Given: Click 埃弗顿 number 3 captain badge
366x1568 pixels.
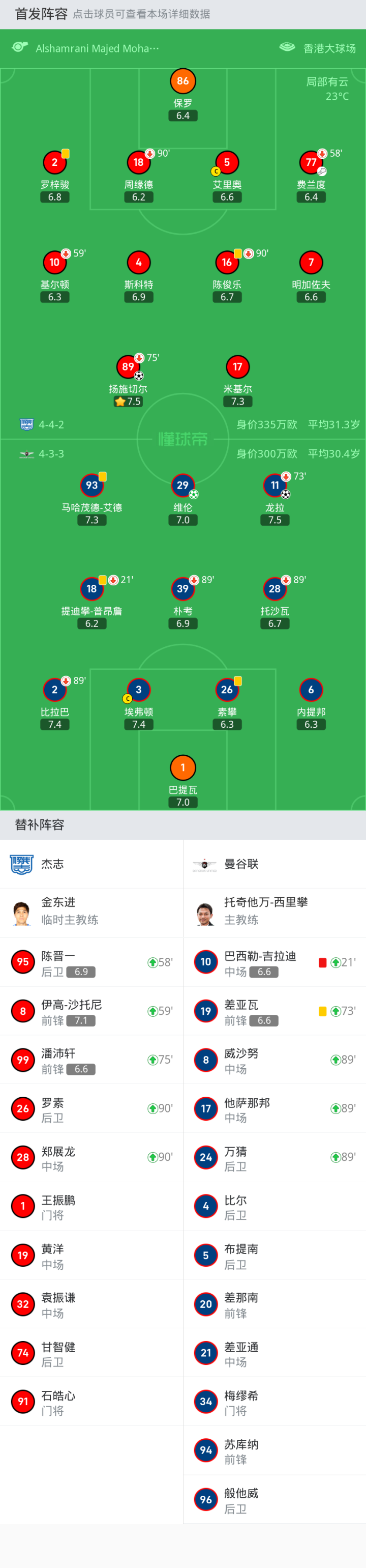Looking at the screenshot, I should pyautogui.click(x=139, y=690).
